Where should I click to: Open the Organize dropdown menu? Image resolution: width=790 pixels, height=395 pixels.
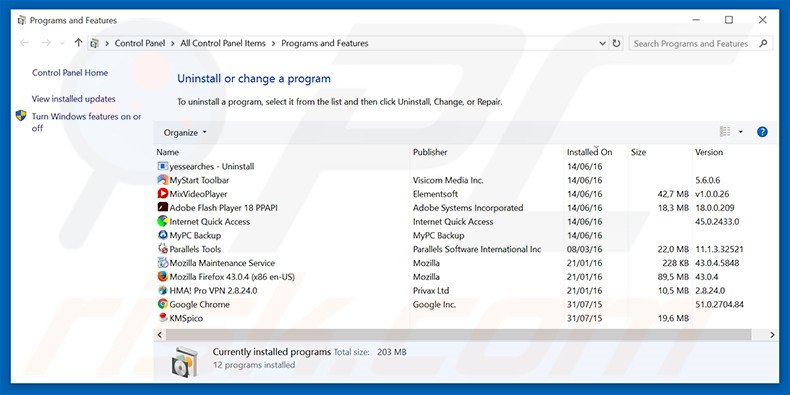[185, 133]
